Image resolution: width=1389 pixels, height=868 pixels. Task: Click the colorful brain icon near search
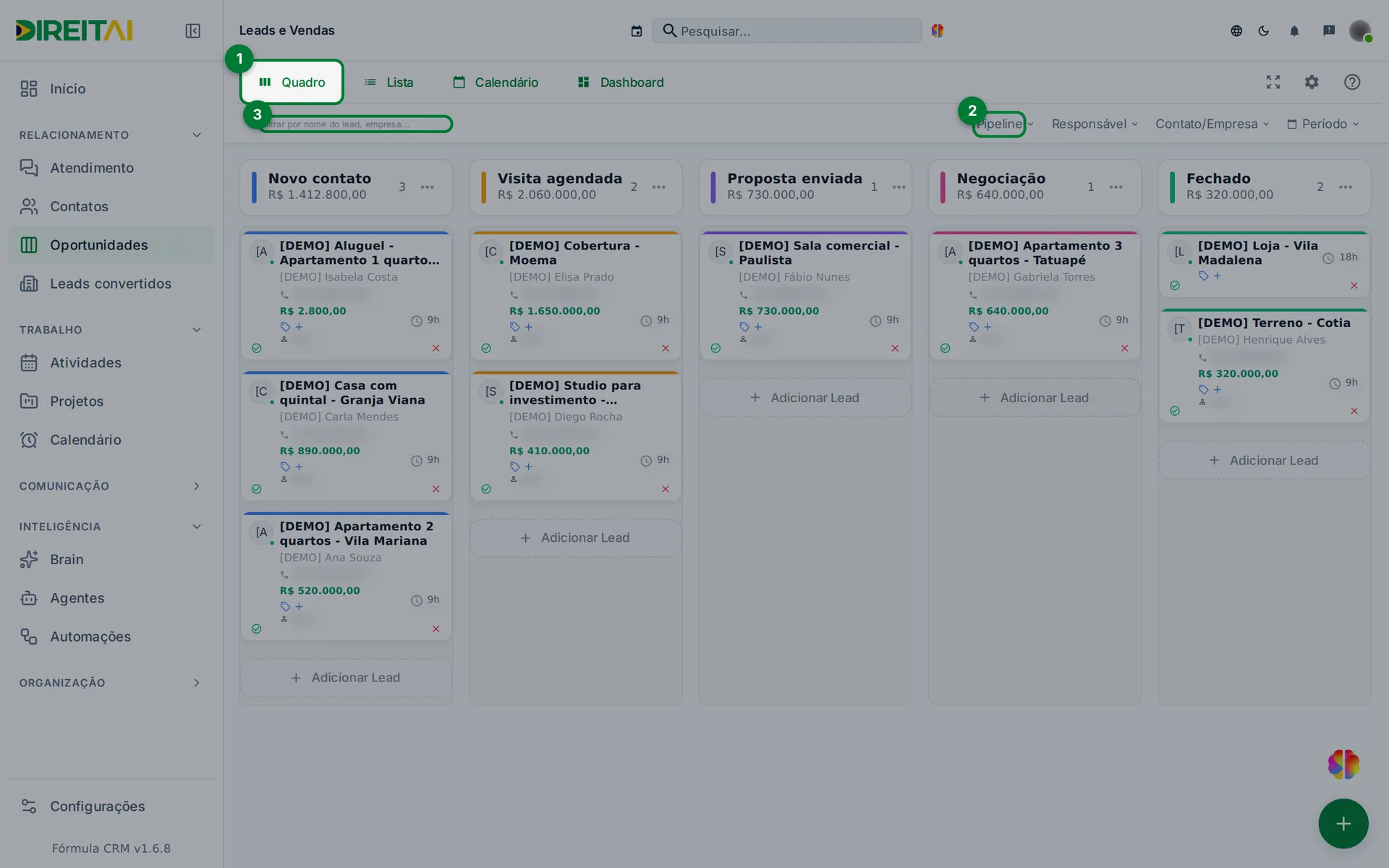pyautogui.click(x=938, y=30)
